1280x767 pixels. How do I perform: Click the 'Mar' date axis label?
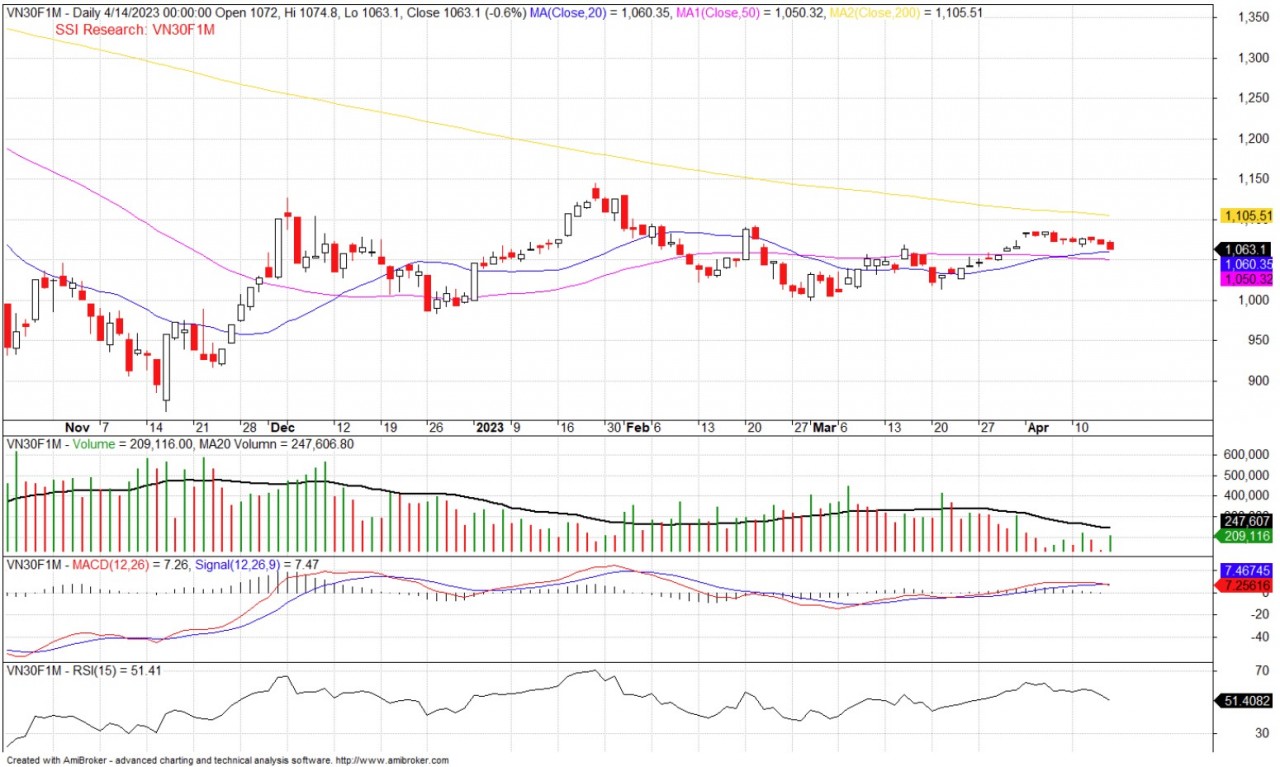click(824, 426)
